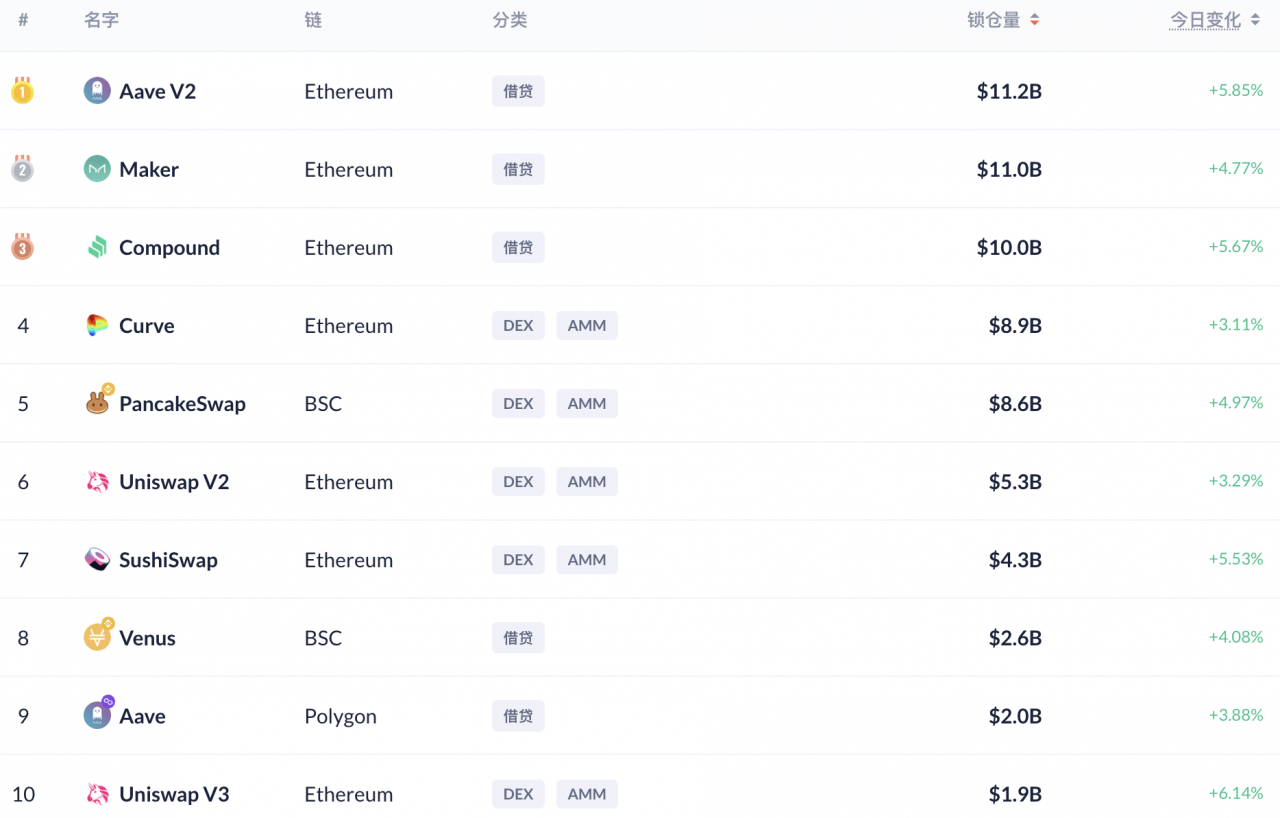Viewport: 1280px width, 818px height.
Task: Click the rainbow Curve logo
Action: pos(95,325)
